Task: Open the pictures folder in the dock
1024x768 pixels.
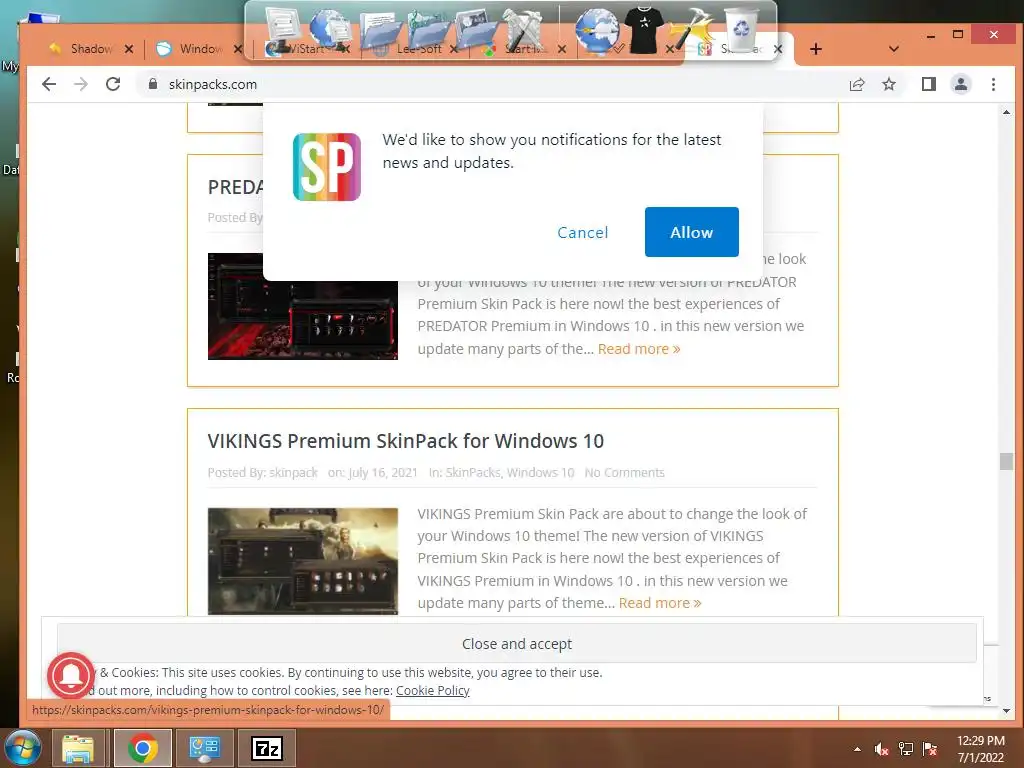Action: pyautogui.click(x=476, y=29)
